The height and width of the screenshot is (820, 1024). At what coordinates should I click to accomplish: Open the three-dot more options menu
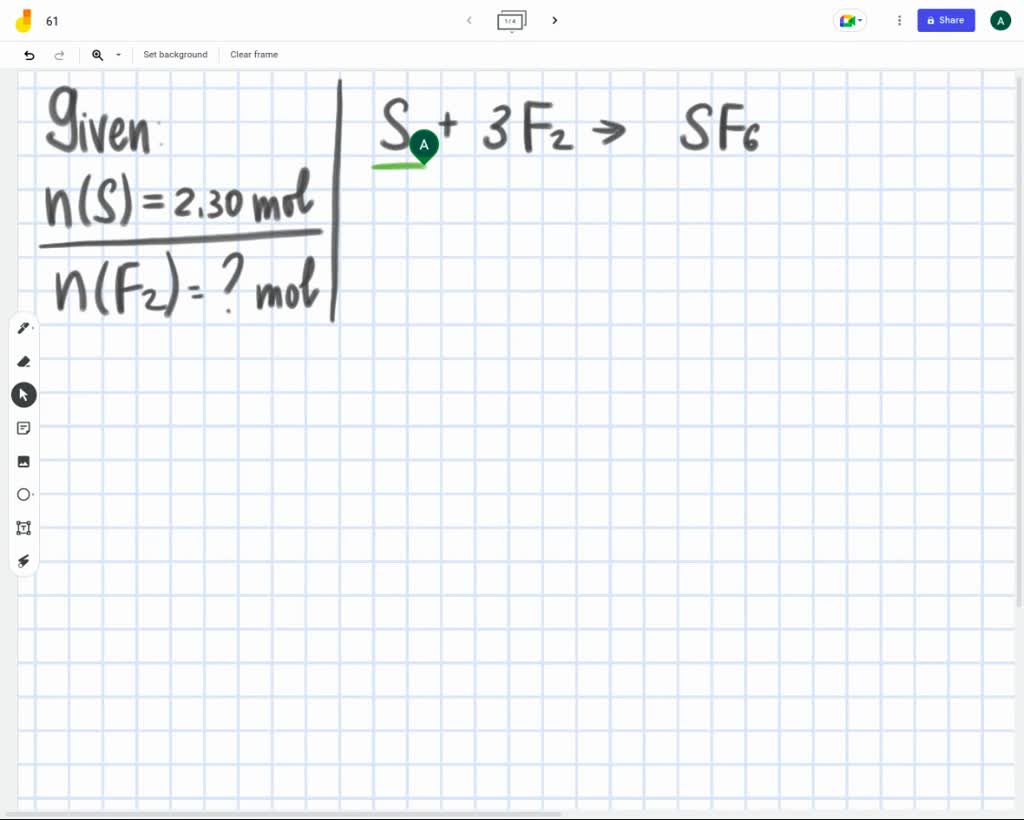(899, 20)
